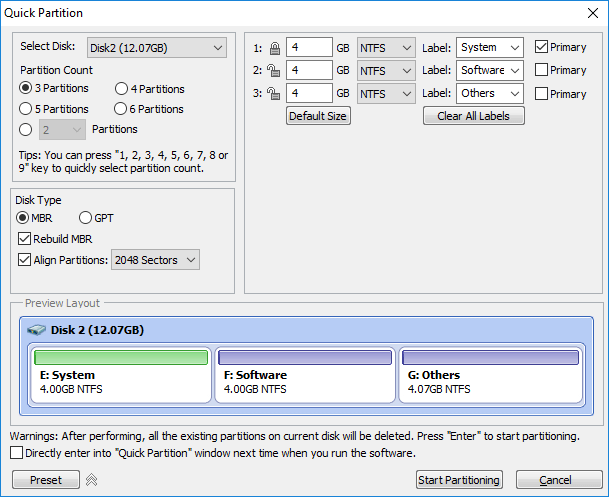Screen dimensions: 609x497
Task: Cancel the Quick Partition dialog
Action: (559, 480)
